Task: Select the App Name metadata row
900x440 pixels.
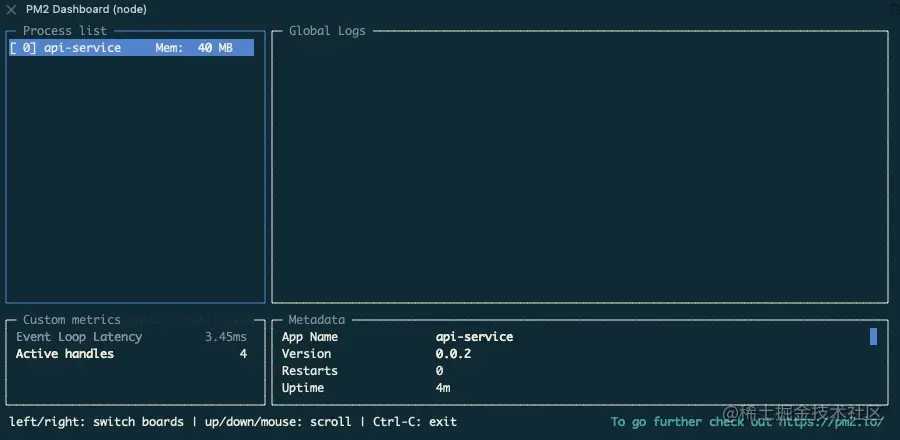Action: tap(397, 337)
